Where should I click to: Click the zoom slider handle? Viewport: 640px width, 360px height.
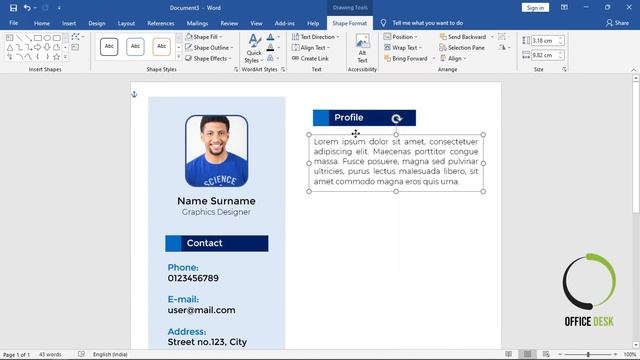[x=588, y=354]
